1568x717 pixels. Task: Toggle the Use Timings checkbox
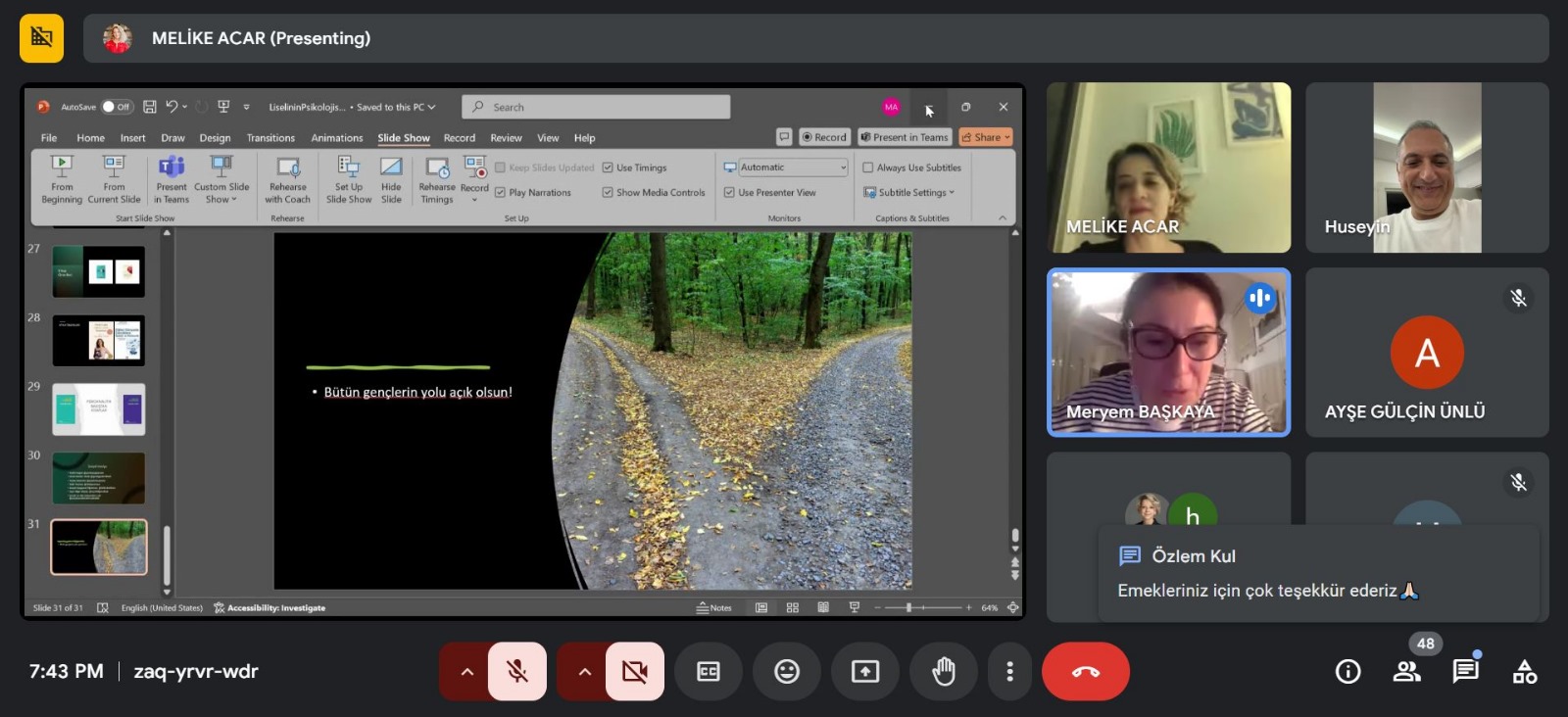click(x=608, y=167)
